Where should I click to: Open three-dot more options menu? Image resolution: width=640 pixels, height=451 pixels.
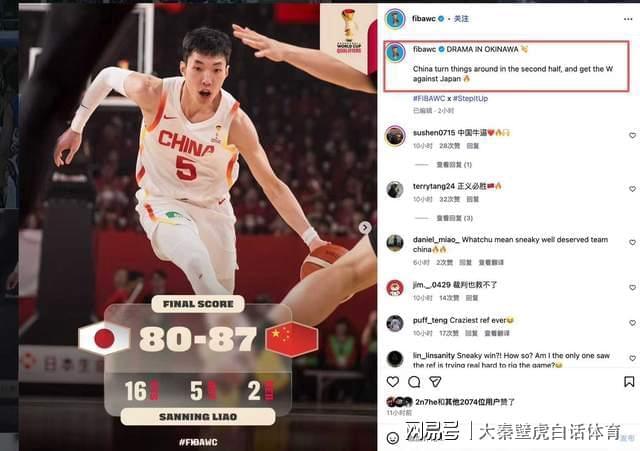tap(628, 19)
